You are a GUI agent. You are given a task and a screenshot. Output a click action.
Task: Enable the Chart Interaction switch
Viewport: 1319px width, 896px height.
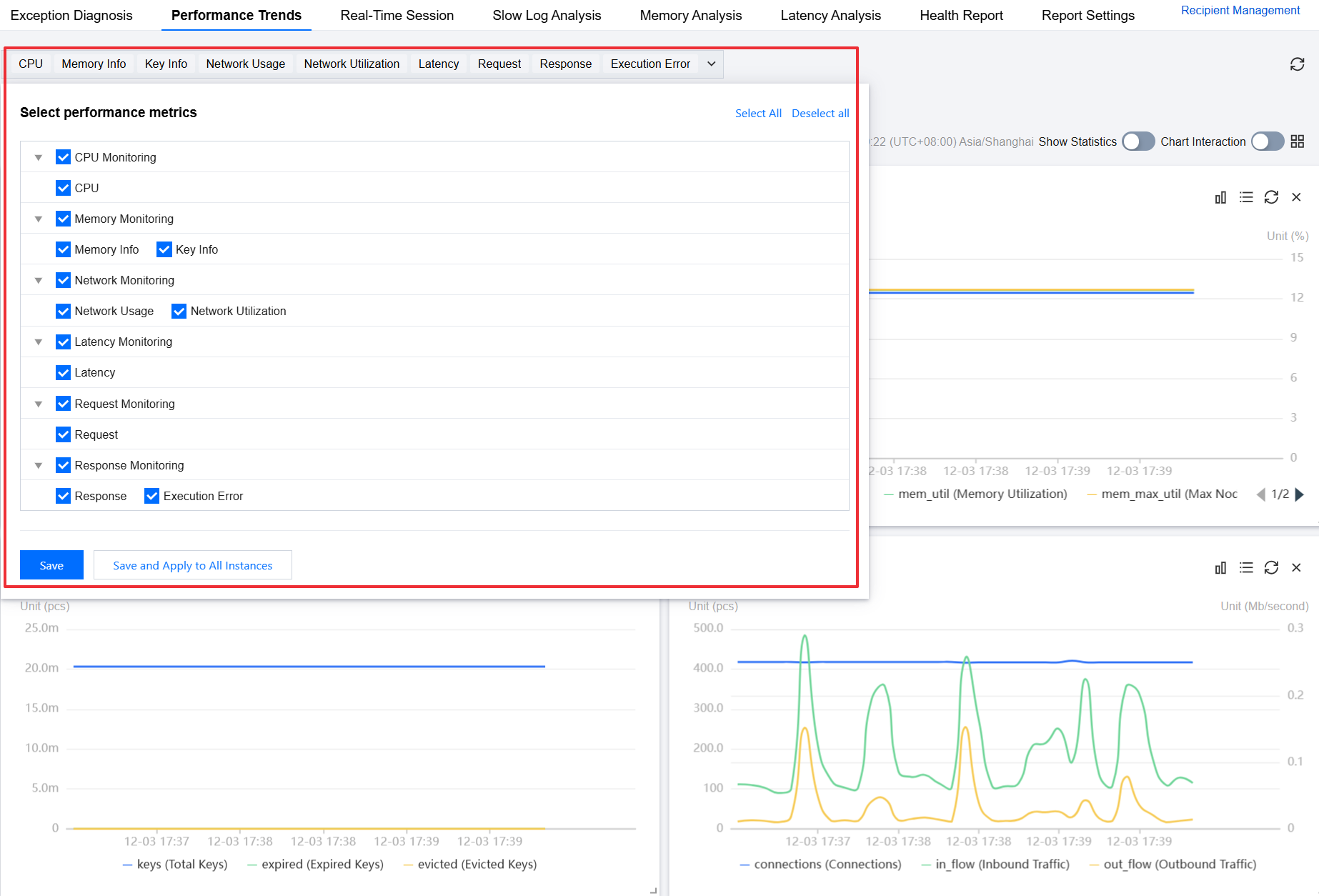[1267, 141]
